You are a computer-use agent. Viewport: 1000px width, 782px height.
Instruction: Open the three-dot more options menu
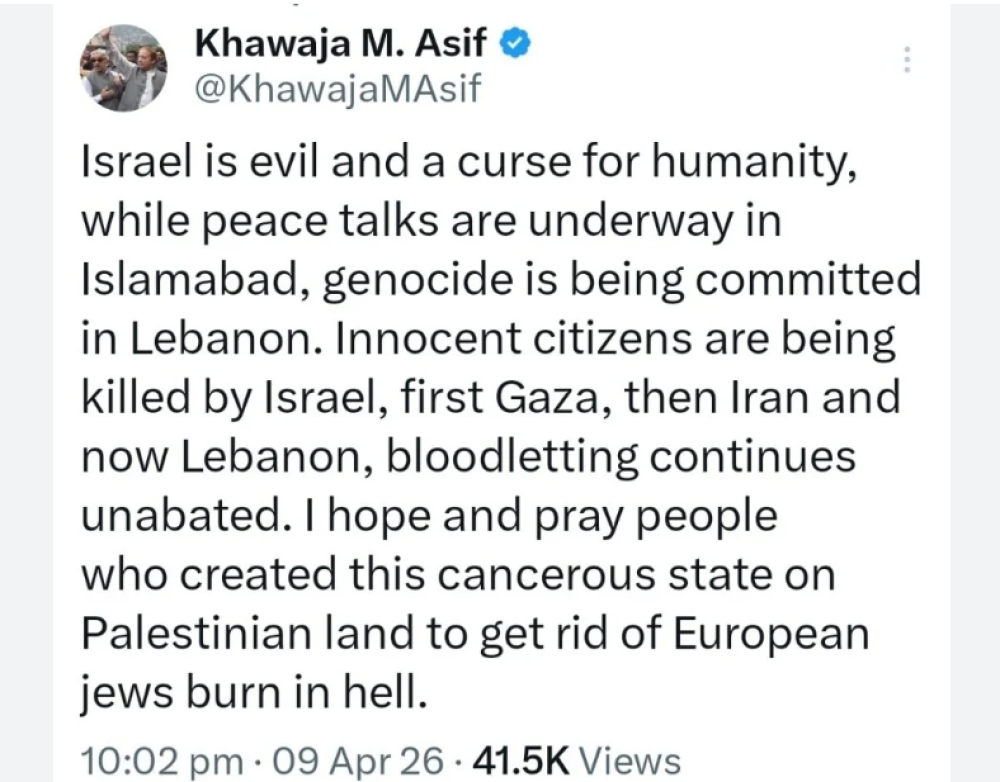click(907, 59)
